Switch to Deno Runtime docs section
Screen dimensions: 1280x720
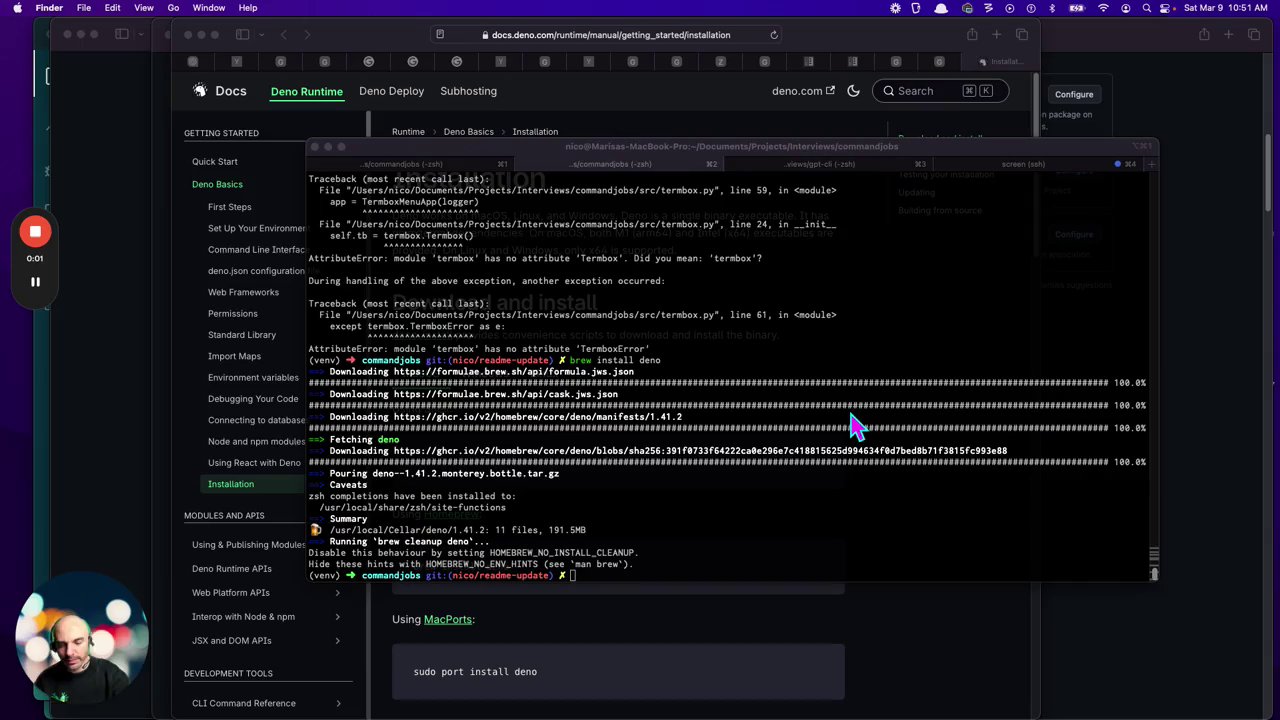tap(307, 91)
